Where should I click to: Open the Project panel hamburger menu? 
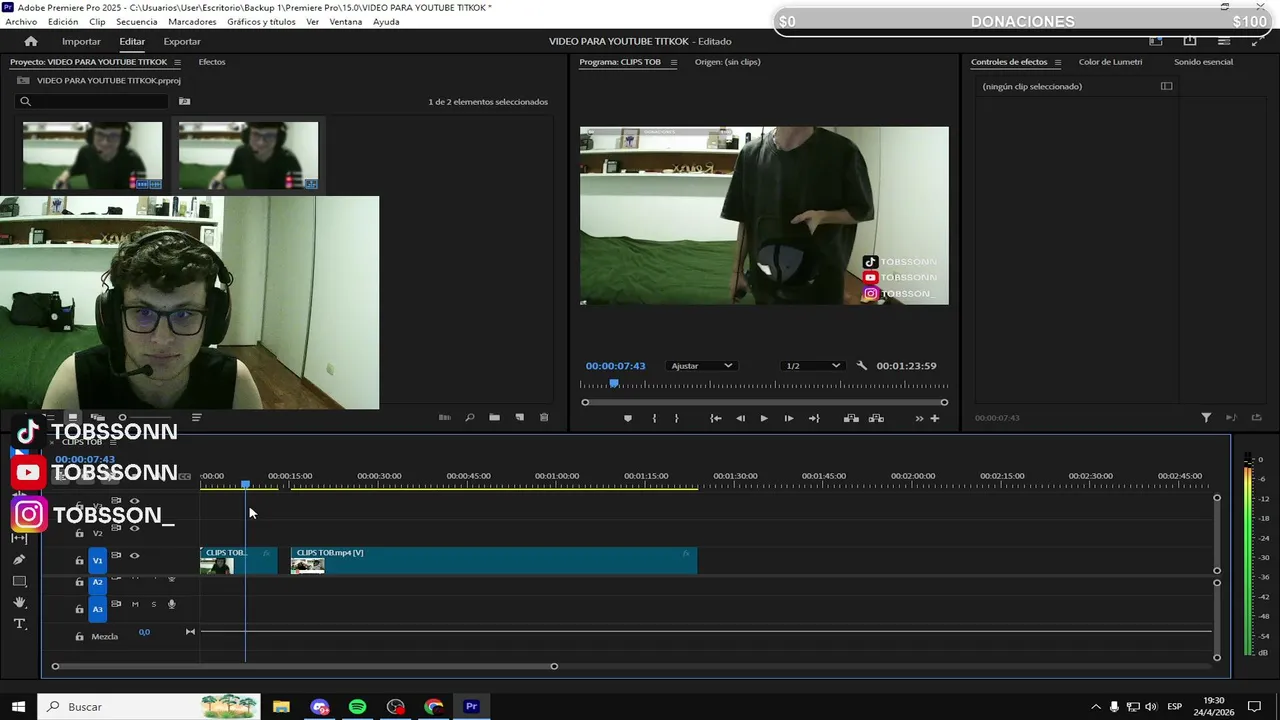coord(177,62)
